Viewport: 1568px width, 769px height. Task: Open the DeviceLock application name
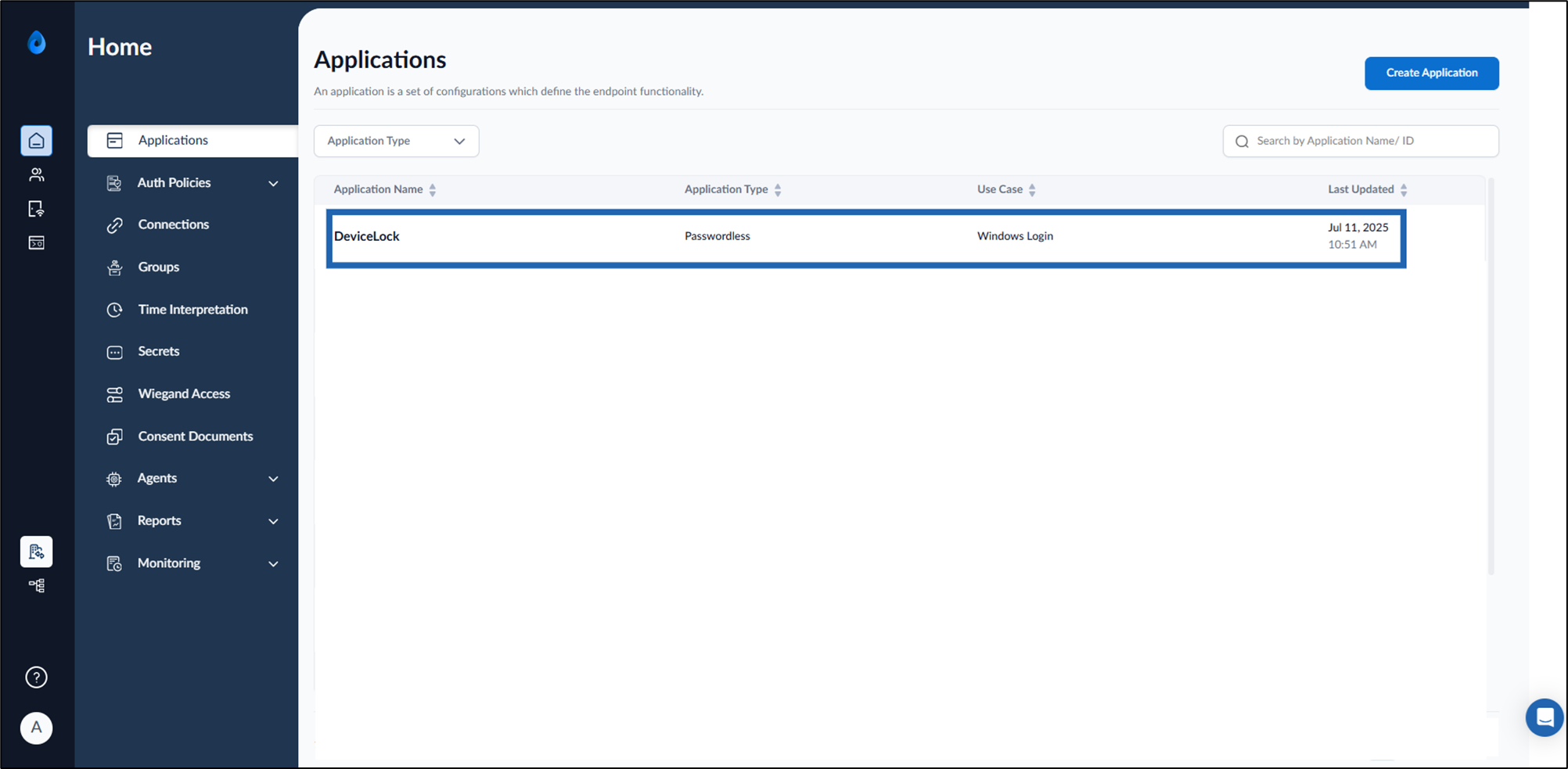(367, 236)
